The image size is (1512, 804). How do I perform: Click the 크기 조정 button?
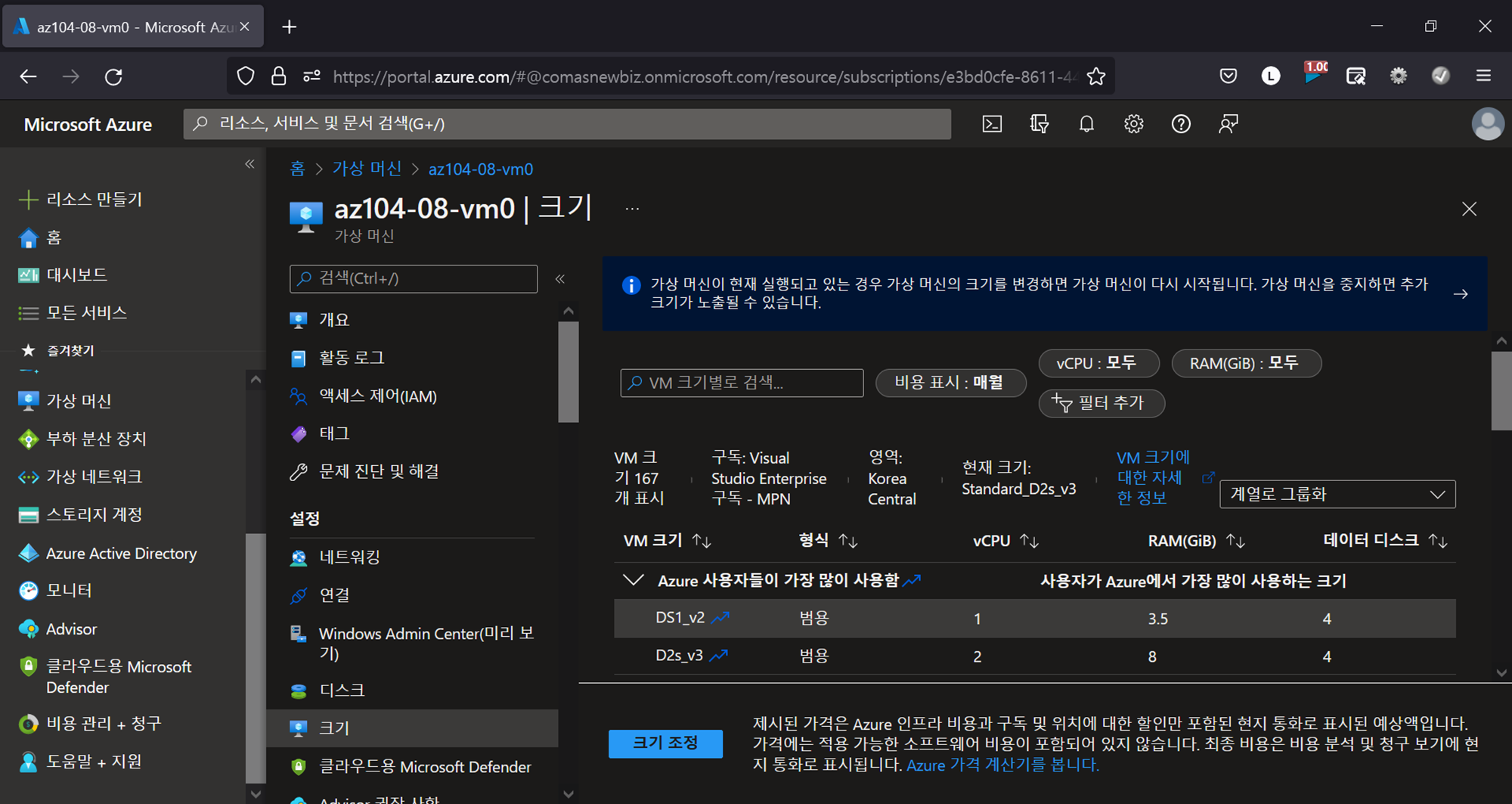pos(665,743)
